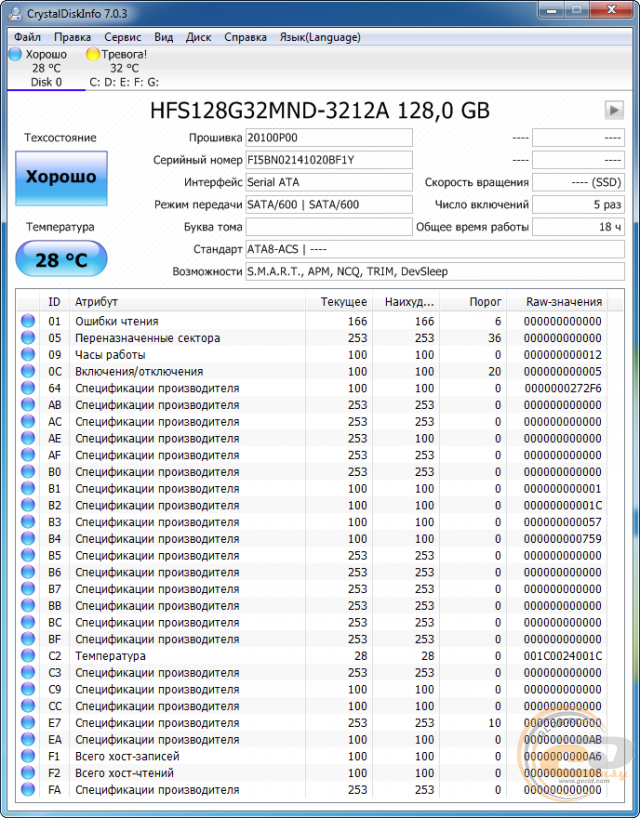Click status orb for attribute 64 row

[28, 388]
